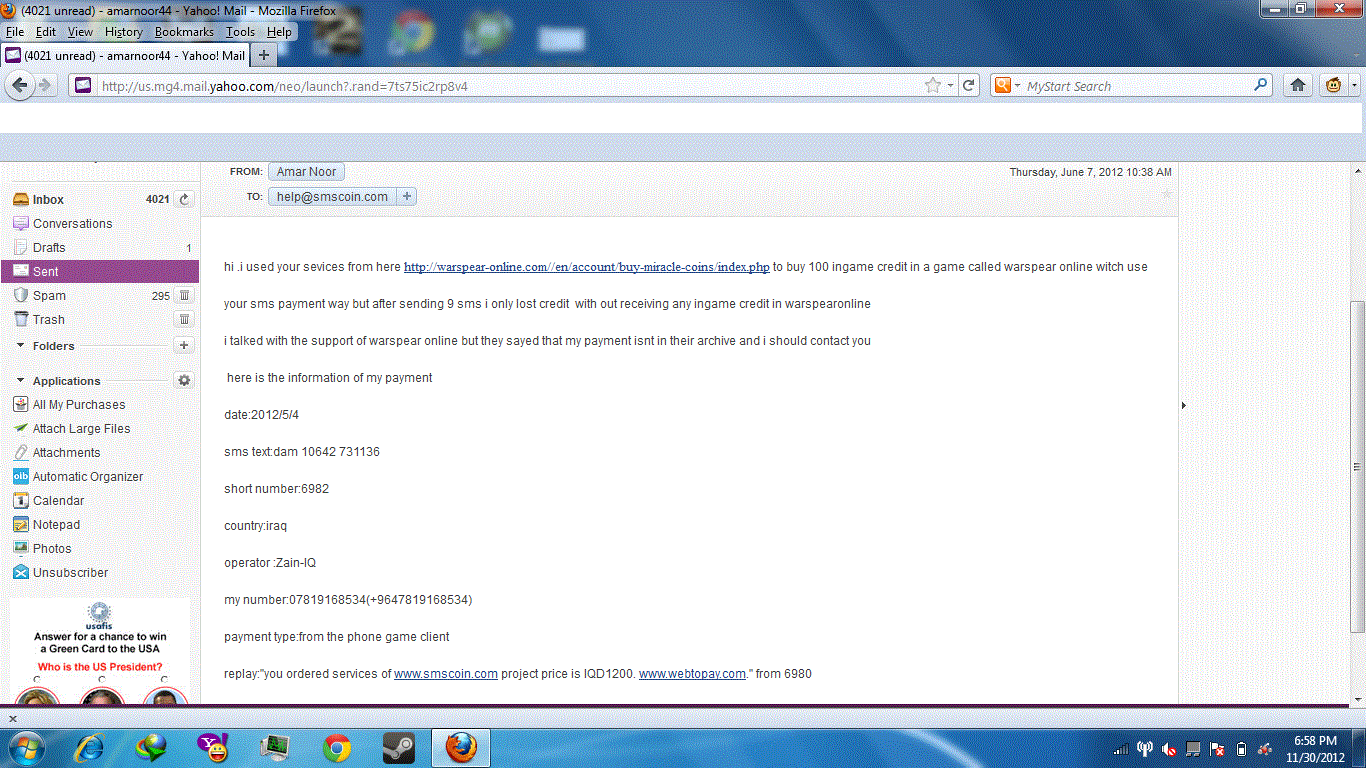Open the Attachments application
Image resolution: width=1366 pixels, height=768 pixels.
[x=66, y=452]
